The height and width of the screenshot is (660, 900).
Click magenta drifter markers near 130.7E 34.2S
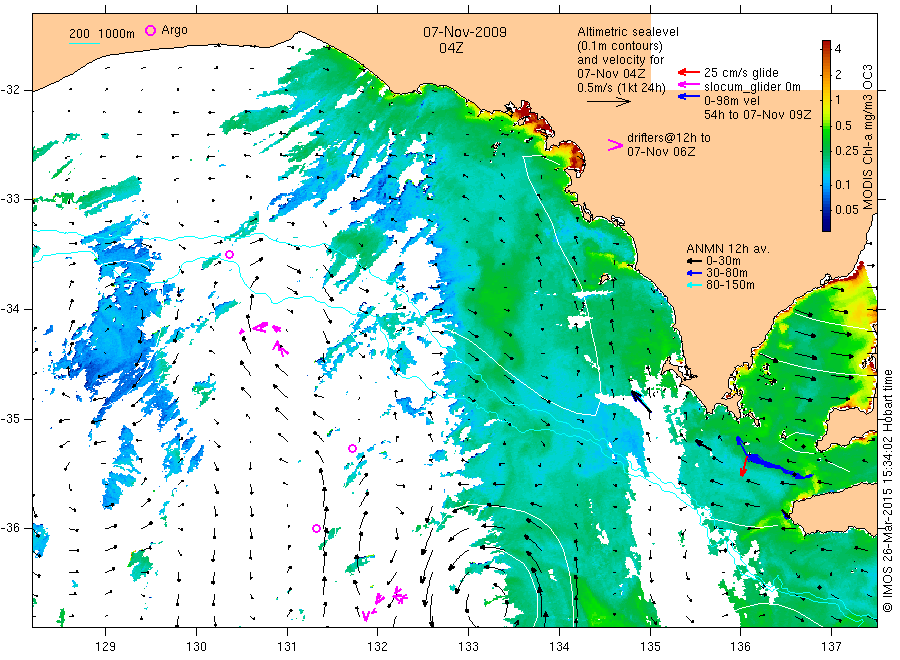click(259, 328)
